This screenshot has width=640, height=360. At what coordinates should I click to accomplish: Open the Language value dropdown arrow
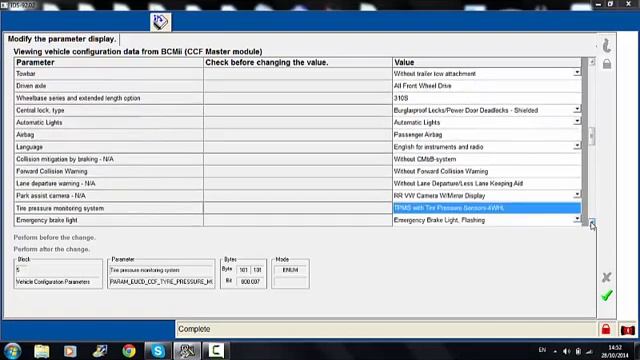point(577,146)
